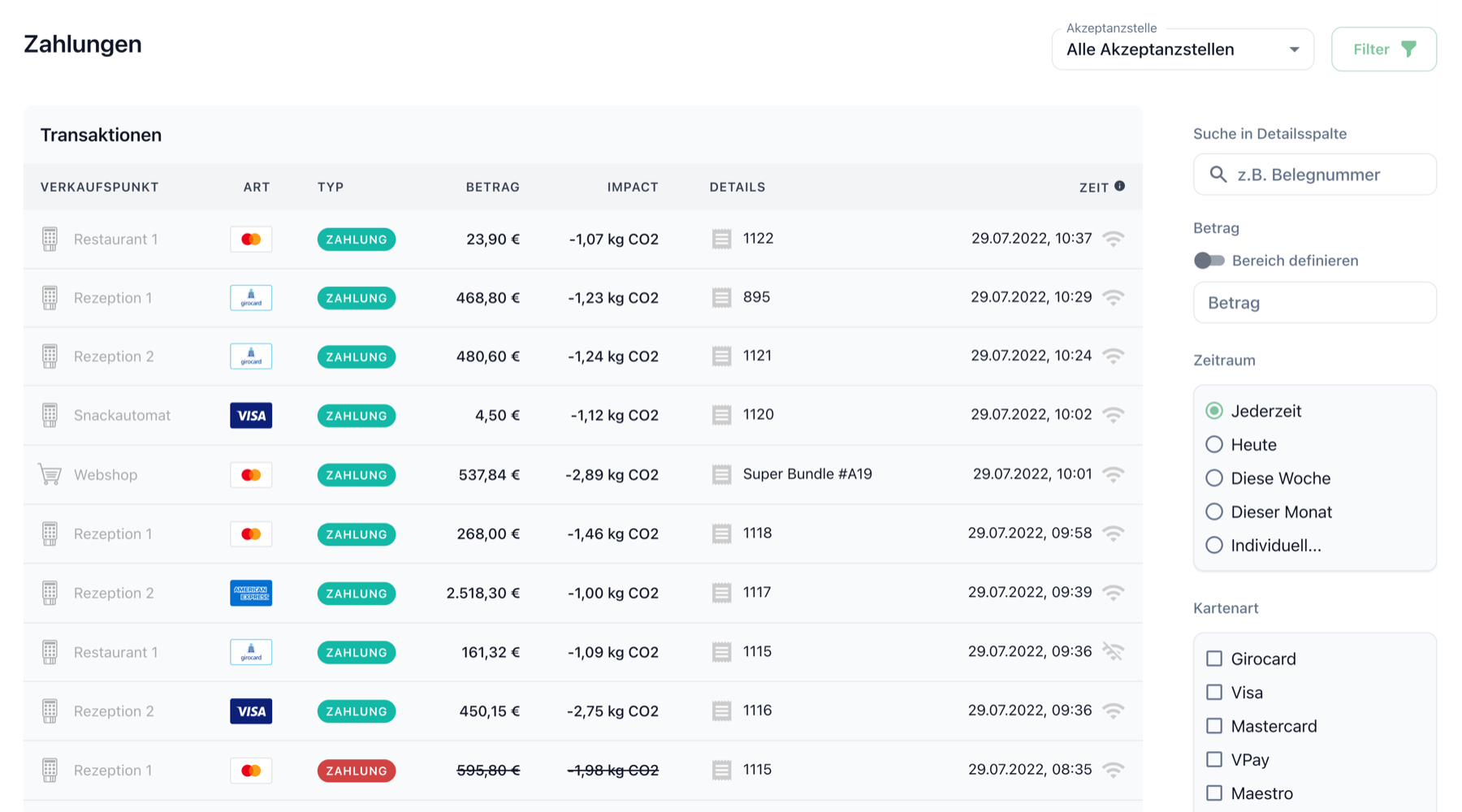Click the receipt icon next to 895
Image resolution: width=1462 pixels, height=812 pixels.
click(721, 298)
